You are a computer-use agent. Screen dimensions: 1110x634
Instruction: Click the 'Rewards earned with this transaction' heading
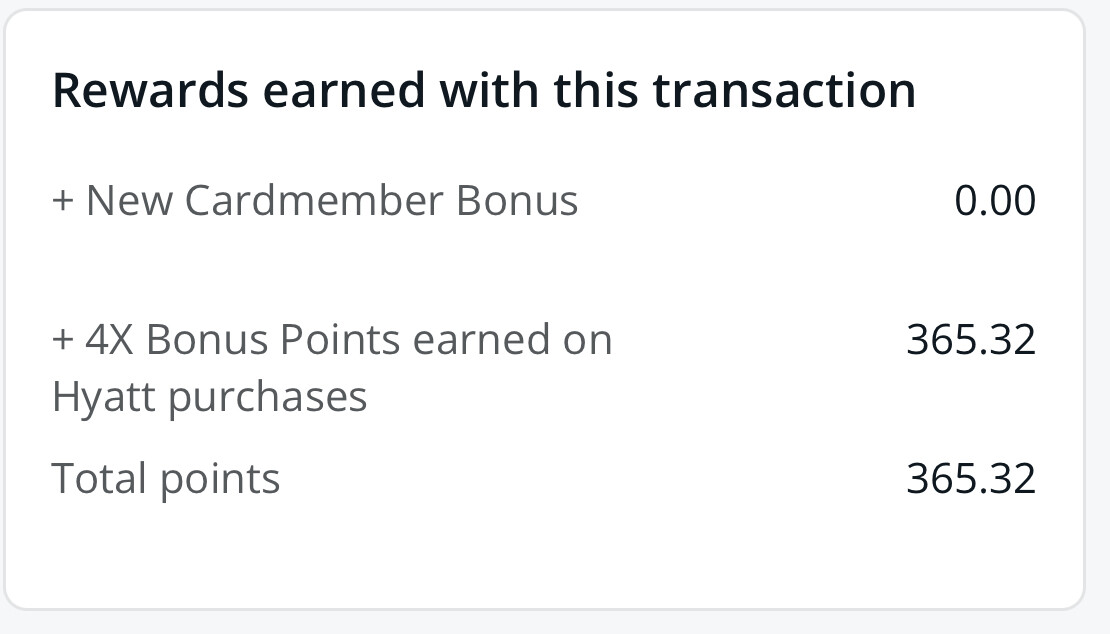click(484, 91)
